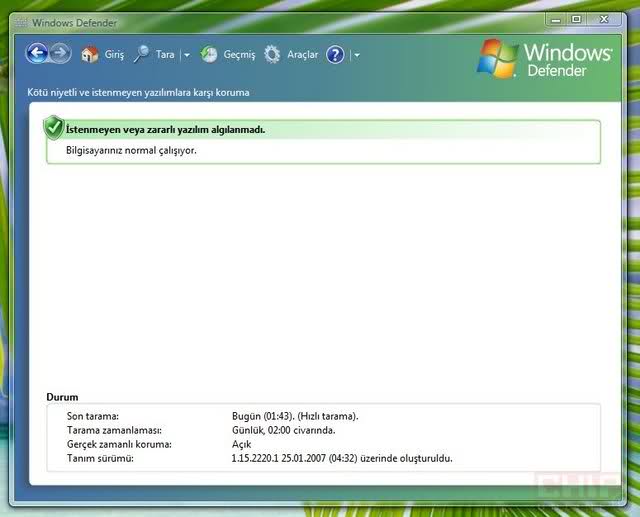Open the Araçlar gear icon

click(272, 54)
